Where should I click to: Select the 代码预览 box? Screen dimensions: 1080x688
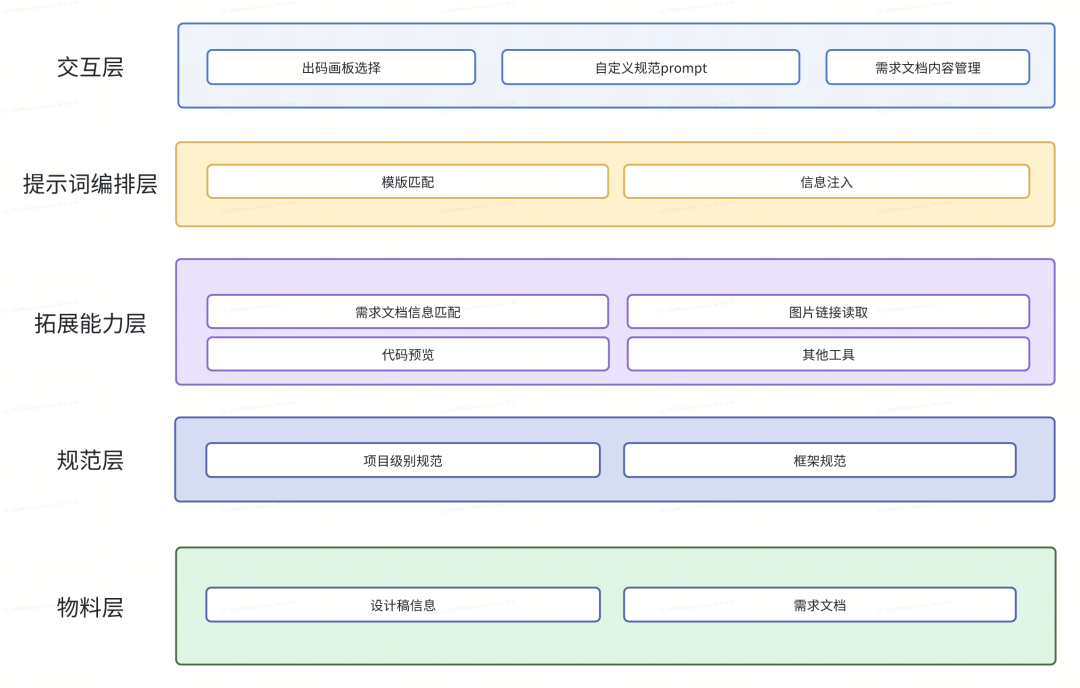coord(407,353)
